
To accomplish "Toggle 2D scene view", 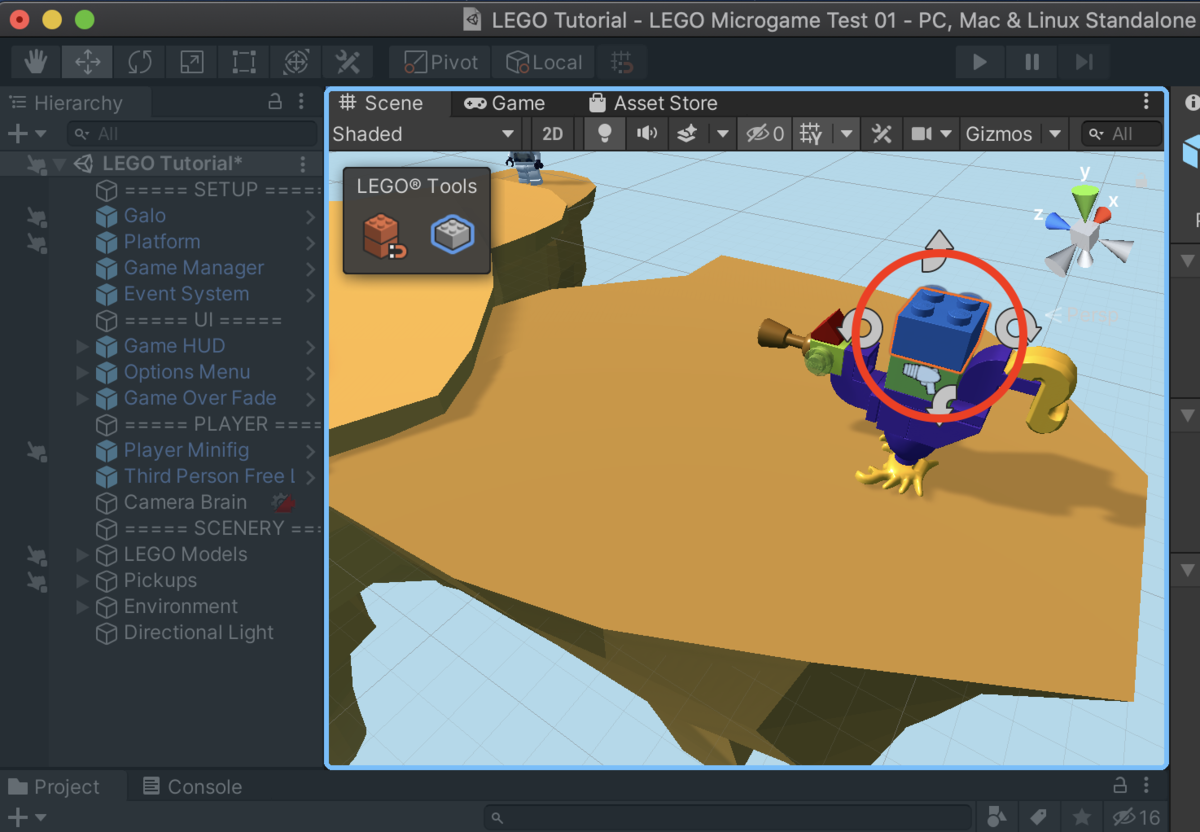I will [x=552, y=134].
